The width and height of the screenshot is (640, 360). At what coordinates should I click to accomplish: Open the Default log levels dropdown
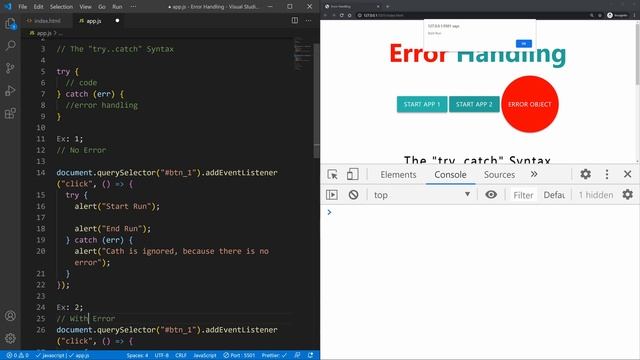pyautogui.click(x=554, y=195)
